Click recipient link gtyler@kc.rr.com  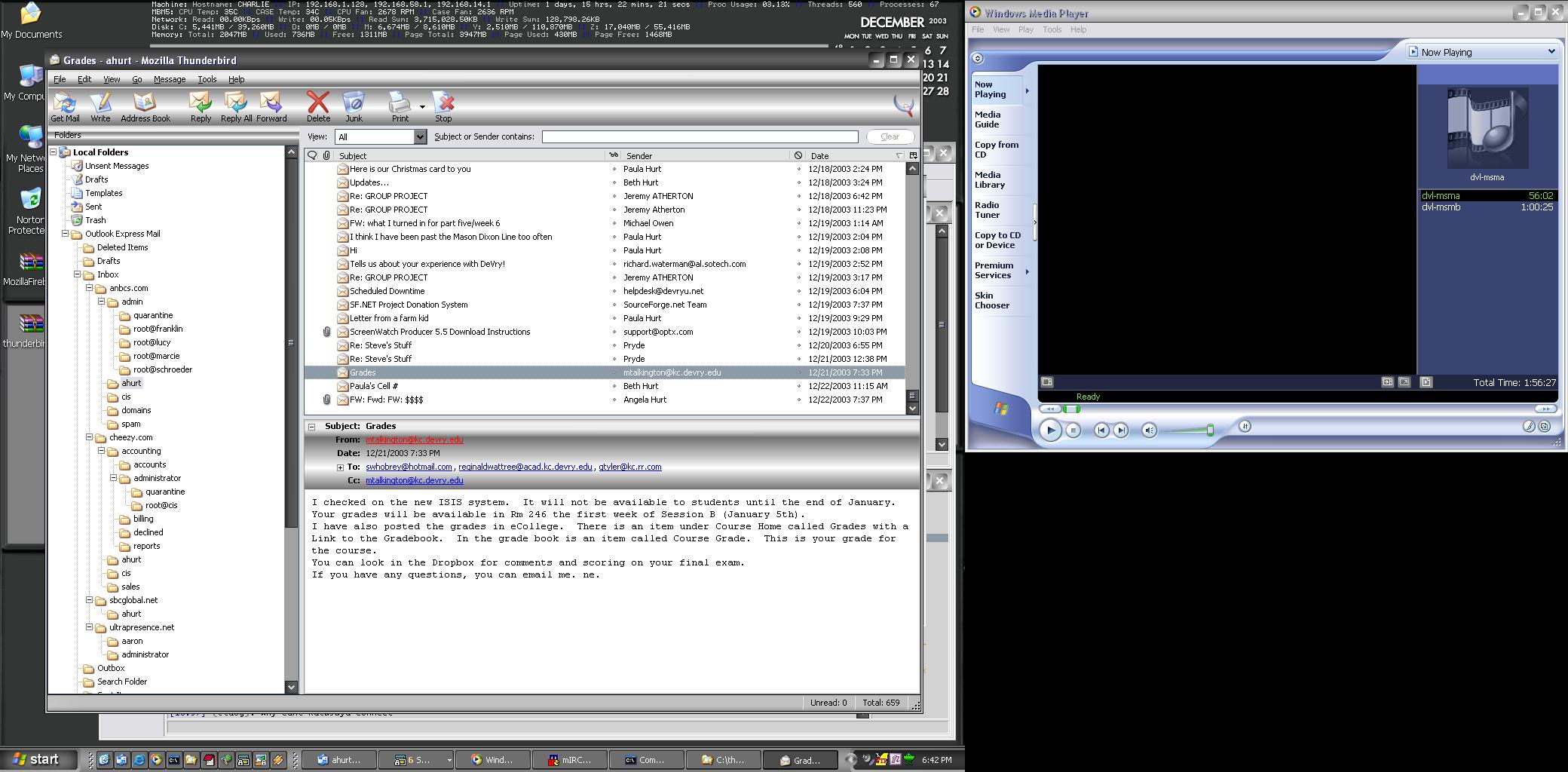630,467
